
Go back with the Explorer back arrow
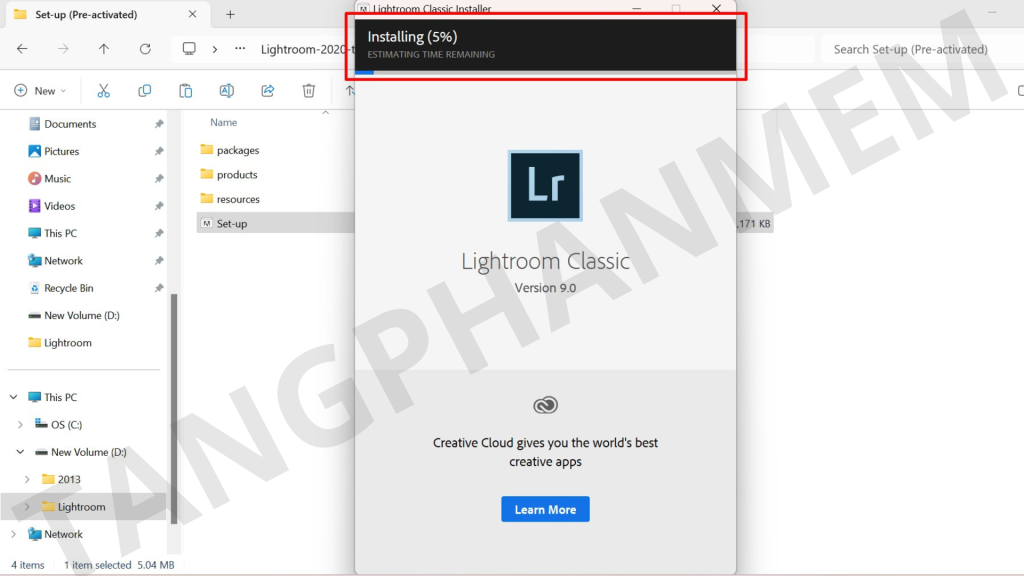[22, 49]
